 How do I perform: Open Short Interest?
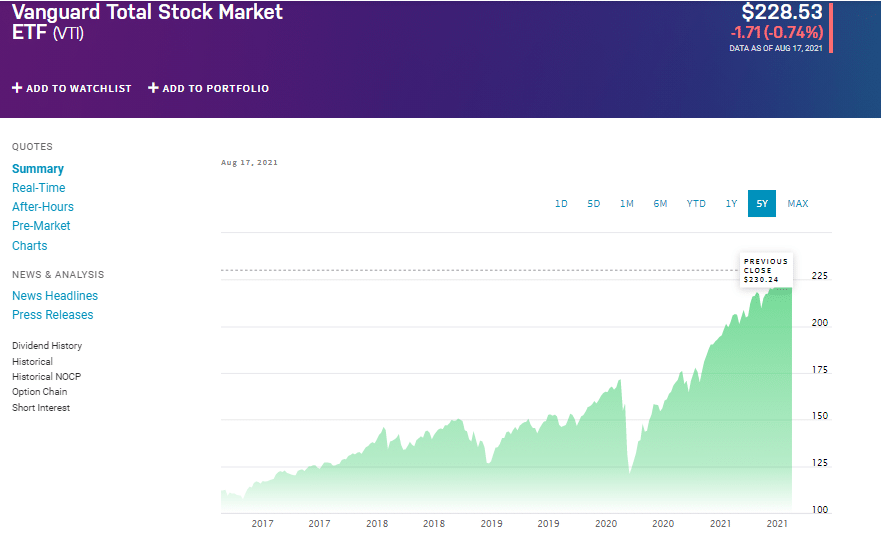click(41, 407)
